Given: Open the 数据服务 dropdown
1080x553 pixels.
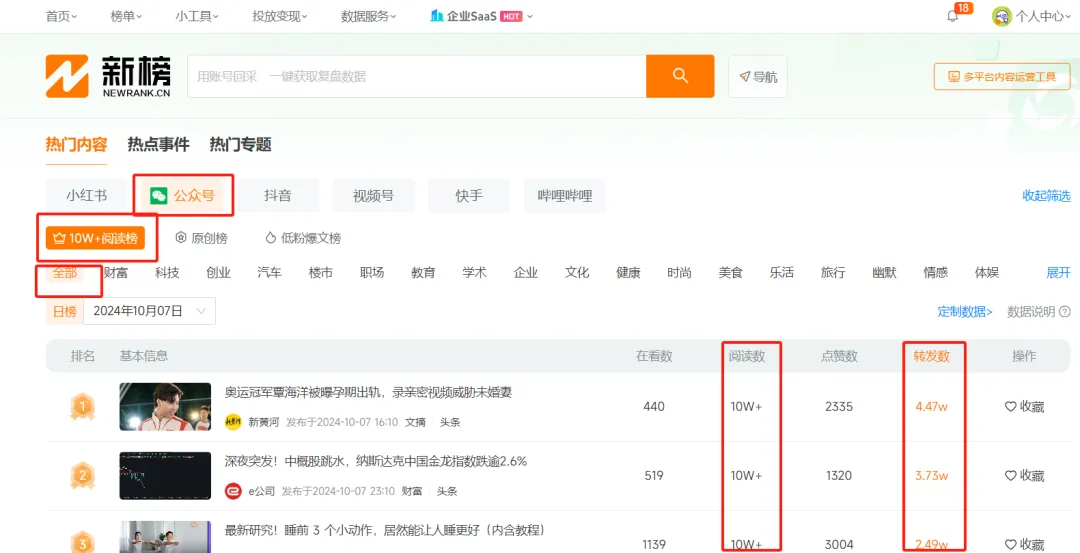Looking at the screenshot, I should click(368, 17).
